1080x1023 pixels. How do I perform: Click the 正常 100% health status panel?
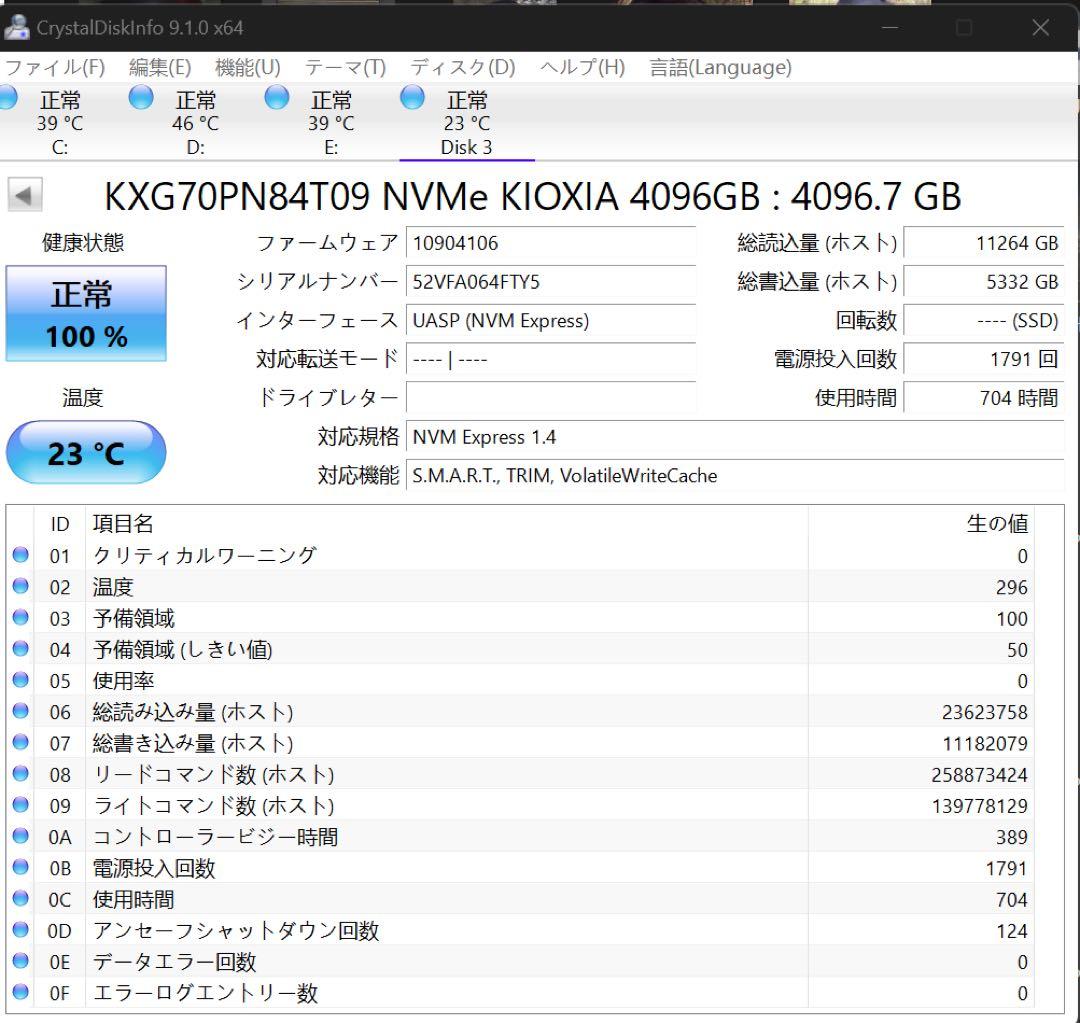(86, 314)
